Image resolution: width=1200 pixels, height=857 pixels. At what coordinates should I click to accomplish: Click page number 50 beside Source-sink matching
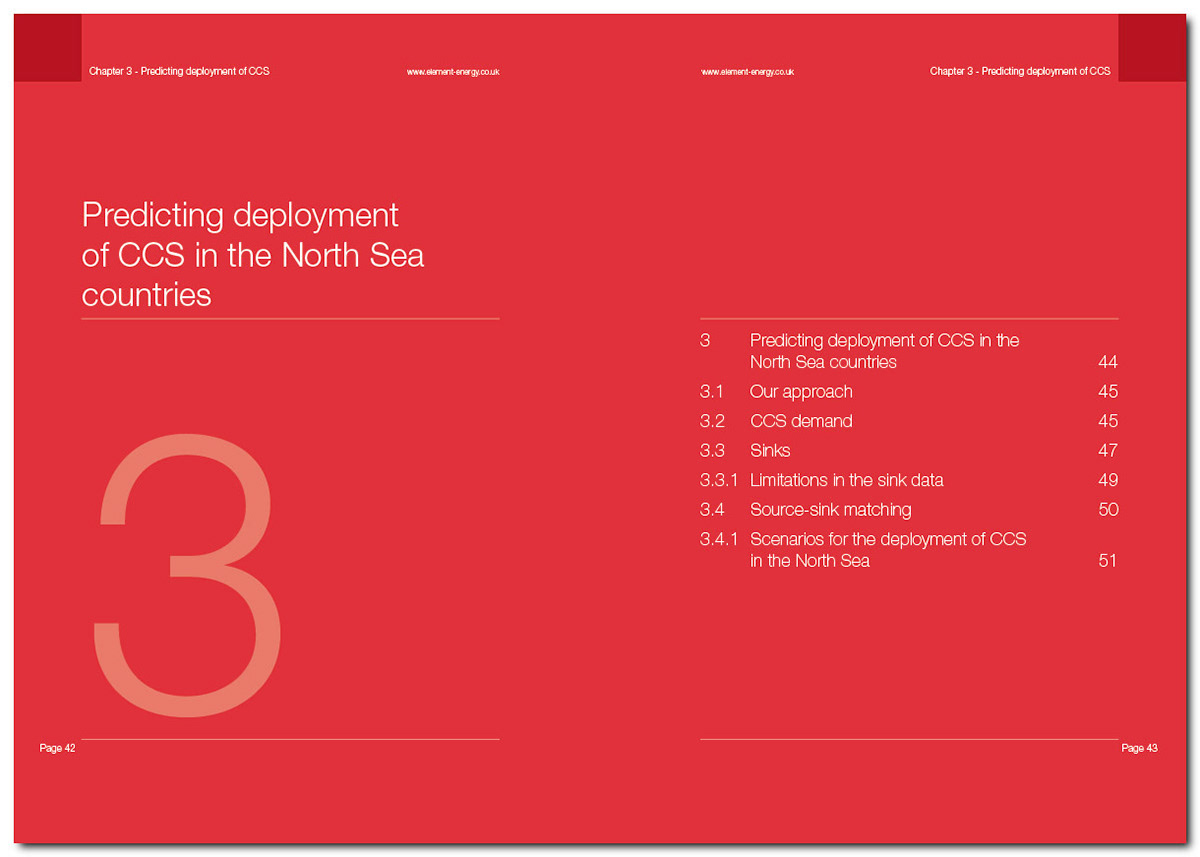pos(1107,509)
